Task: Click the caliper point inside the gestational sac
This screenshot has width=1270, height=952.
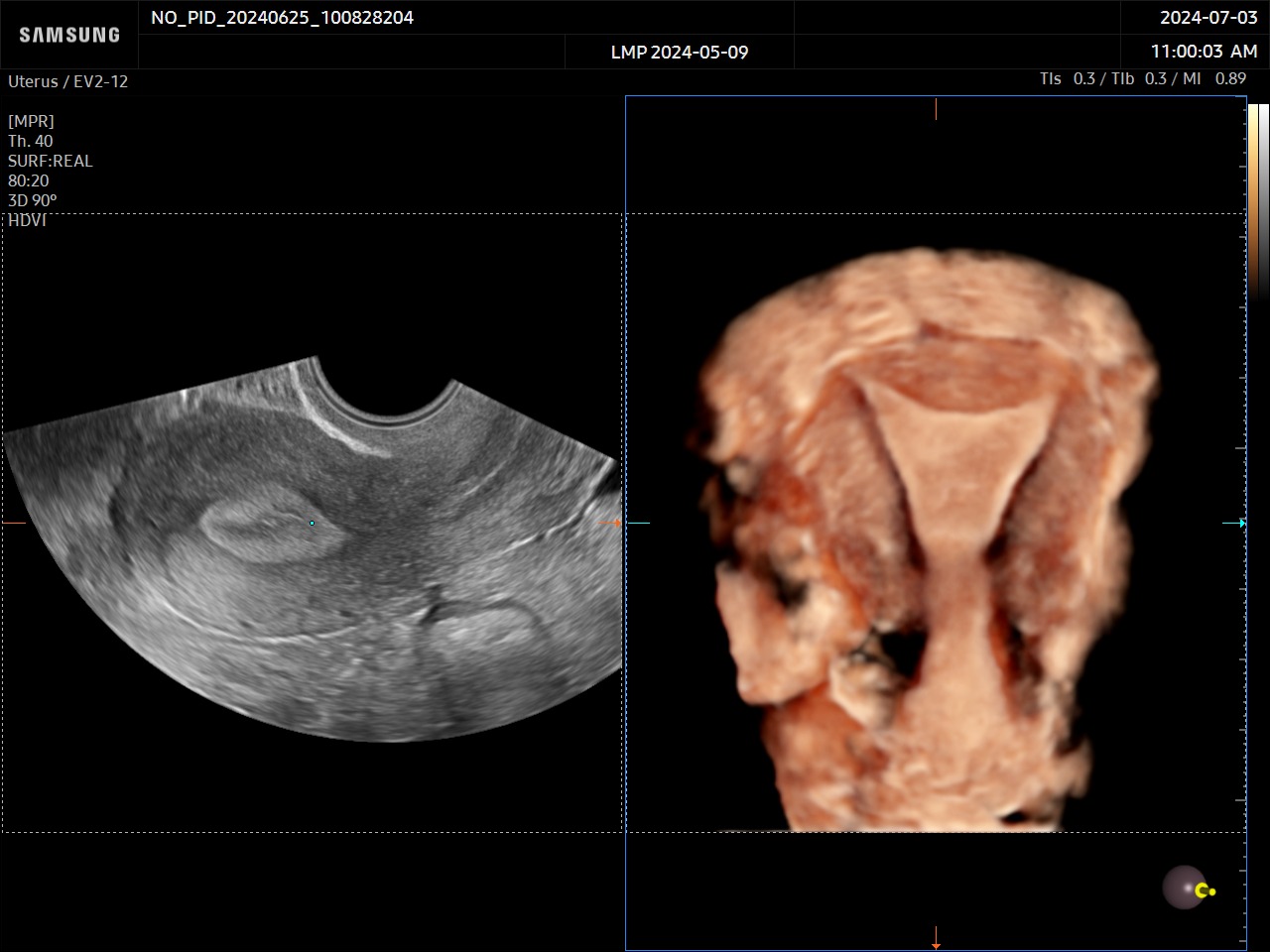Action: (312, 523)
